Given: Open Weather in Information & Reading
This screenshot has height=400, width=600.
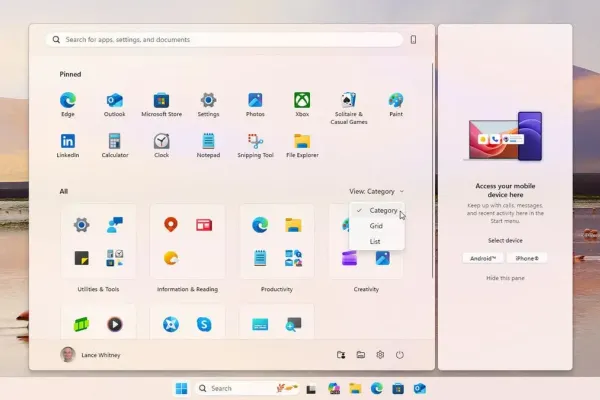Looking at the screenshot, I should coord(171,258).
